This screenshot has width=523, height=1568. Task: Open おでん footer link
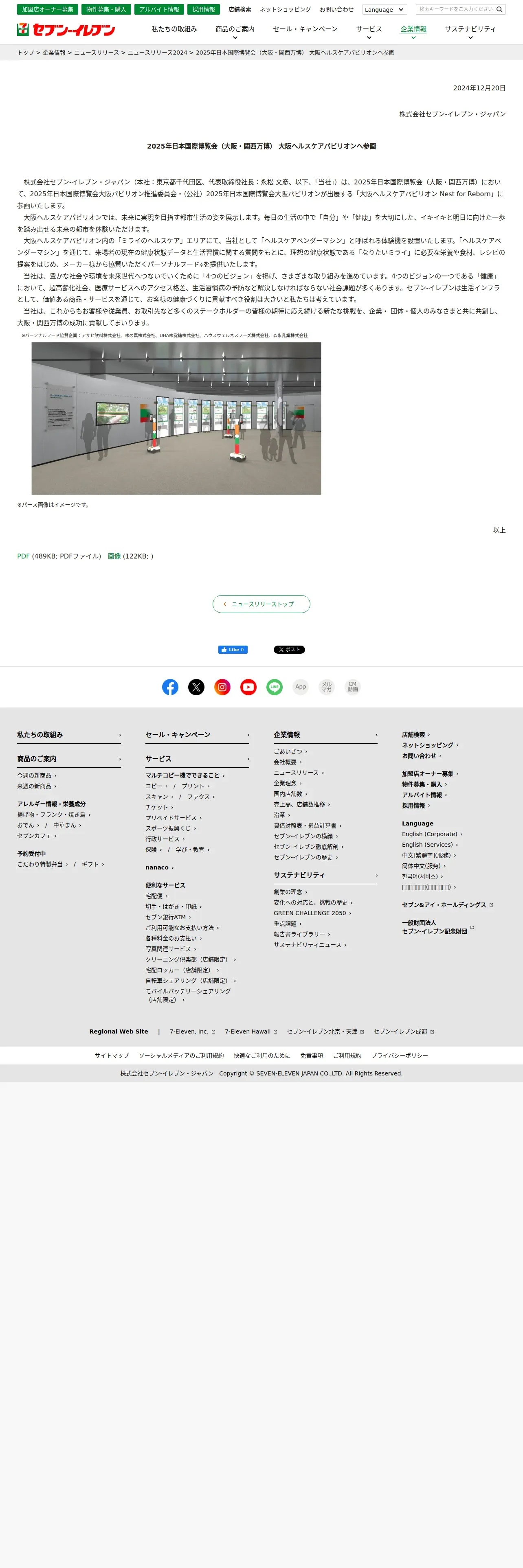pyautogui.click(x=28, y=826)
